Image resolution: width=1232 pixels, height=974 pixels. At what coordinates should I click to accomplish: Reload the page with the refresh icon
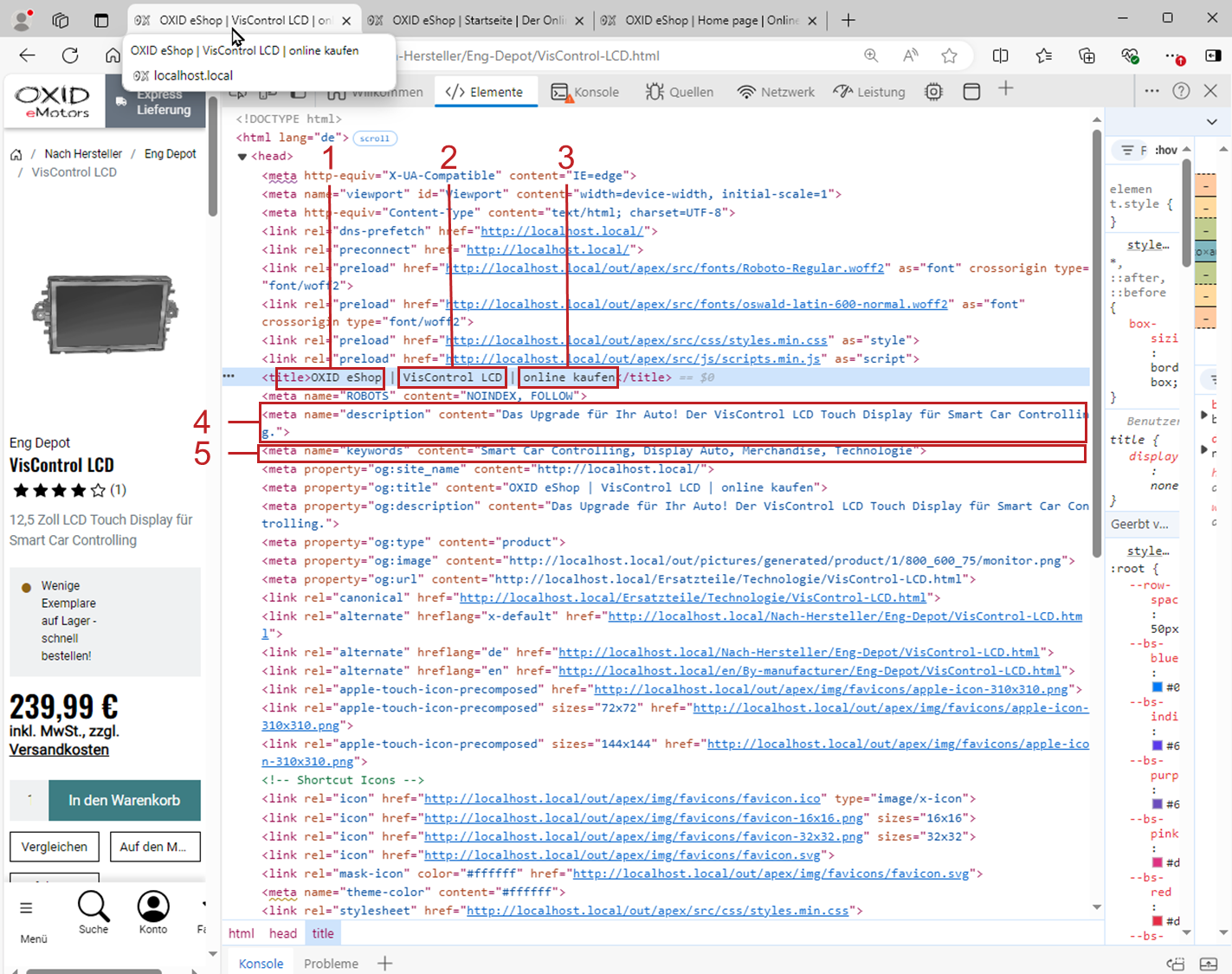[70, 55]
